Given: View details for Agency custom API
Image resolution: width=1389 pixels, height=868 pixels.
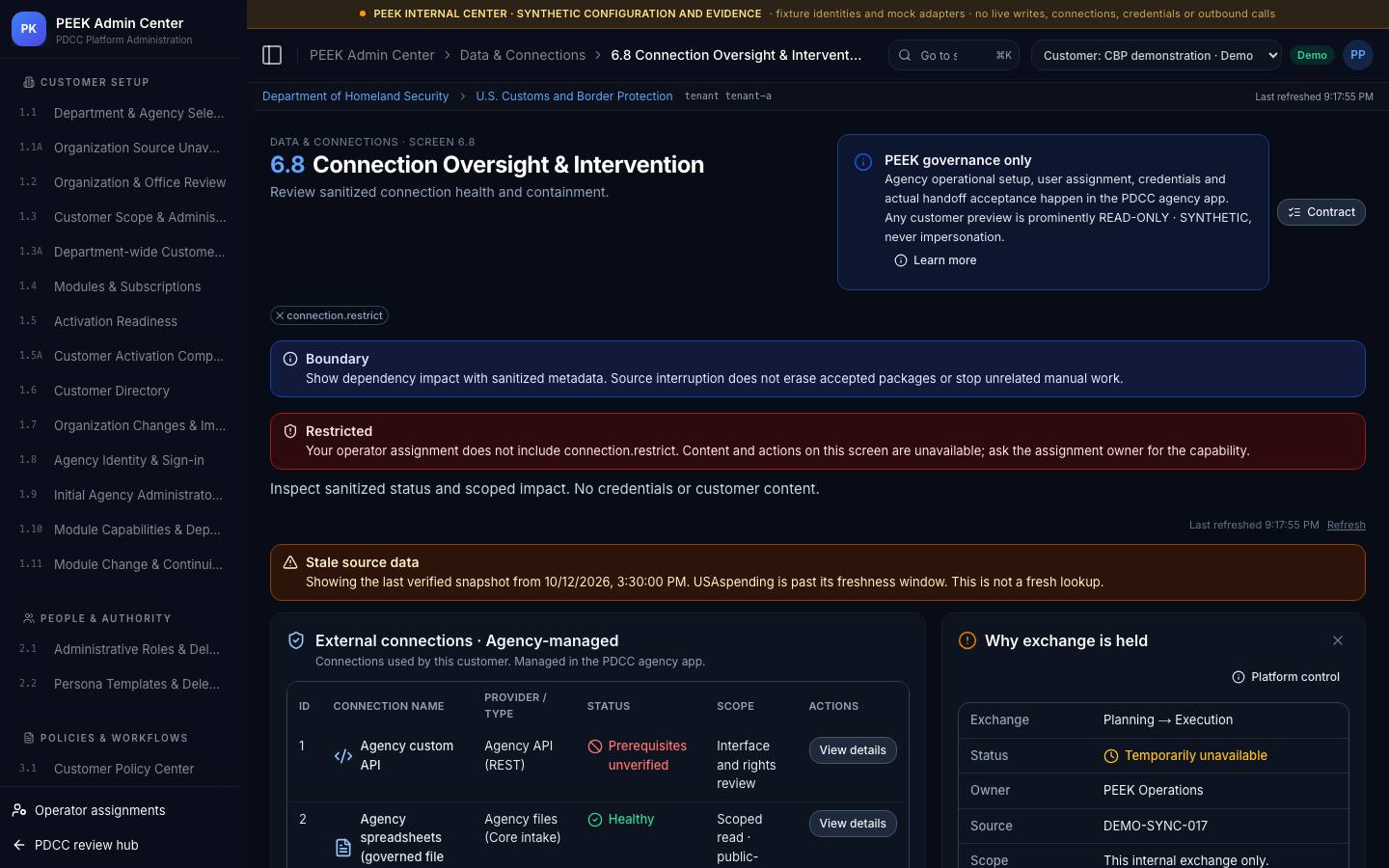Looking at the screenshot, I should pyautogui.click(x=853, y=750).
